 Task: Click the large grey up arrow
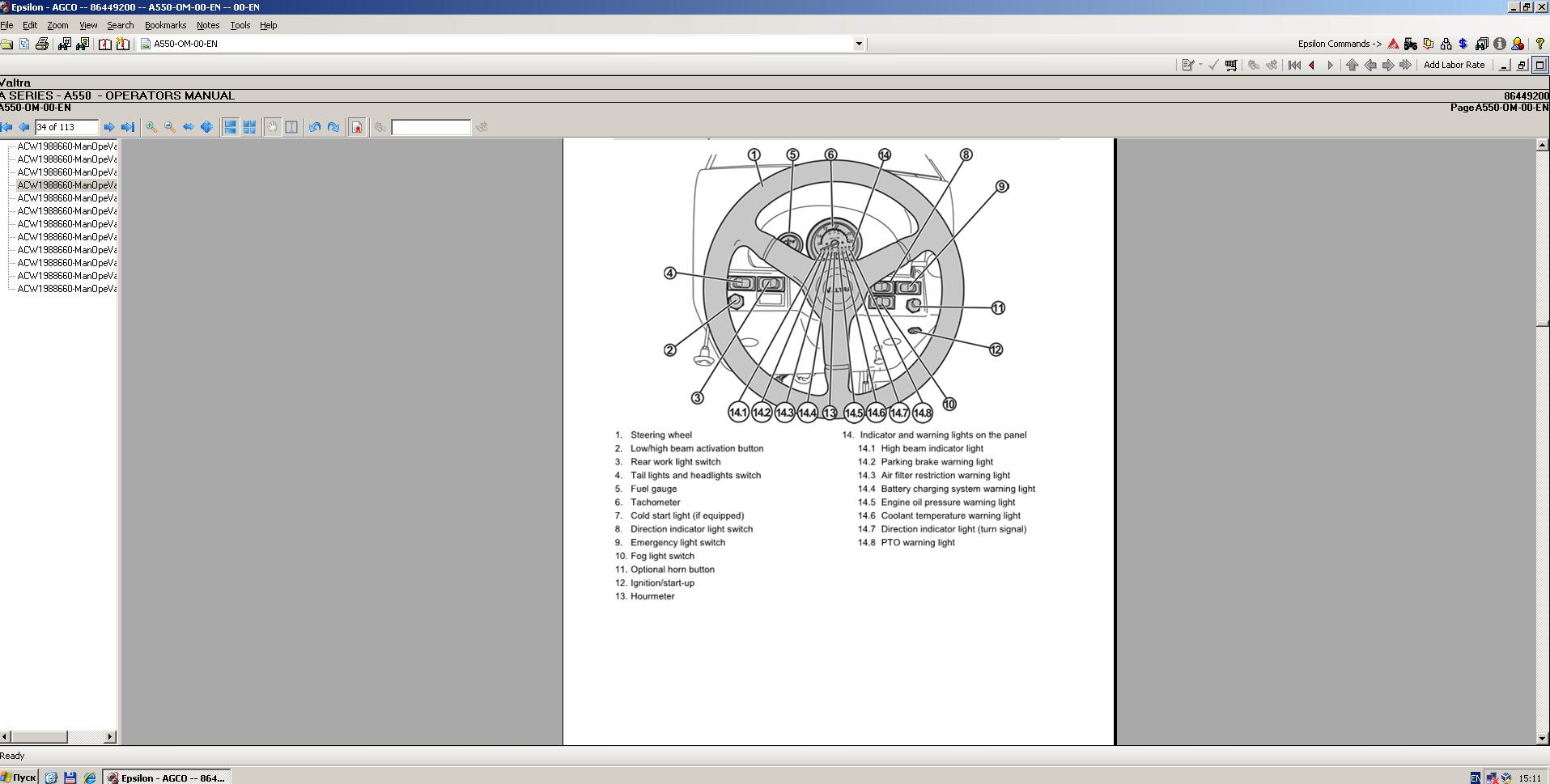point(1352,66)
